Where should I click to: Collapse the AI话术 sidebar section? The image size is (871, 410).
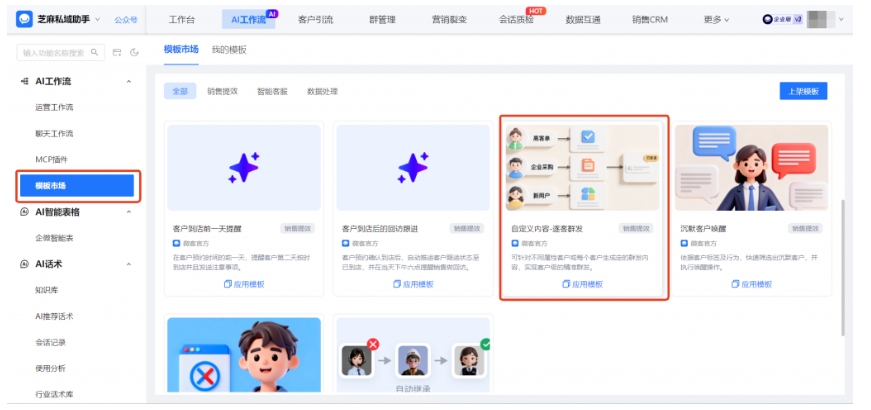click(x=129, y=264)
